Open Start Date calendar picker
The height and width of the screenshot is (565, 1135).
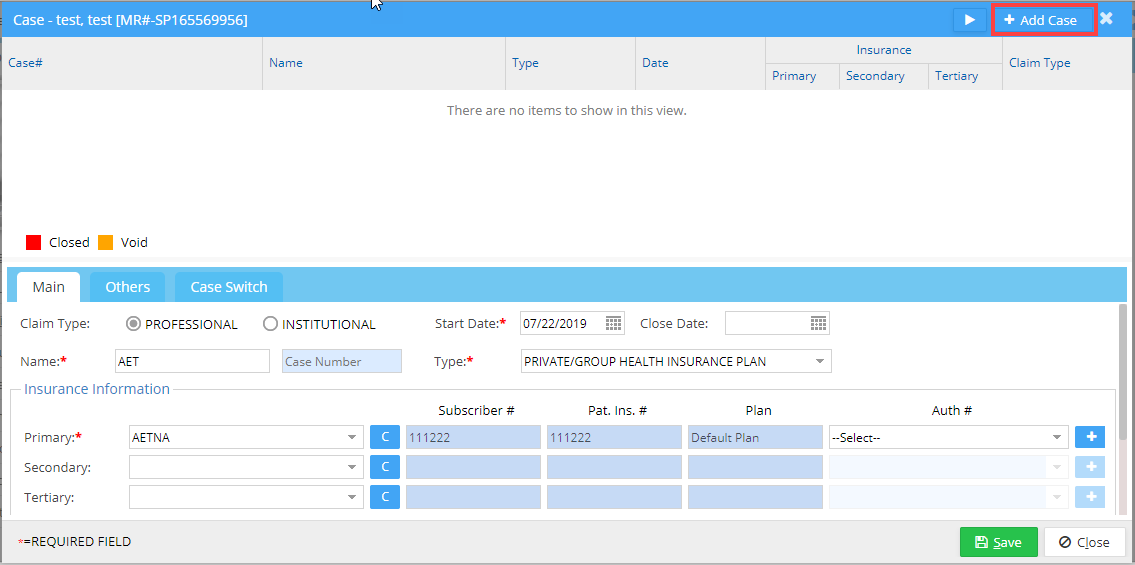pyautogui.click(x=613, y=323)
